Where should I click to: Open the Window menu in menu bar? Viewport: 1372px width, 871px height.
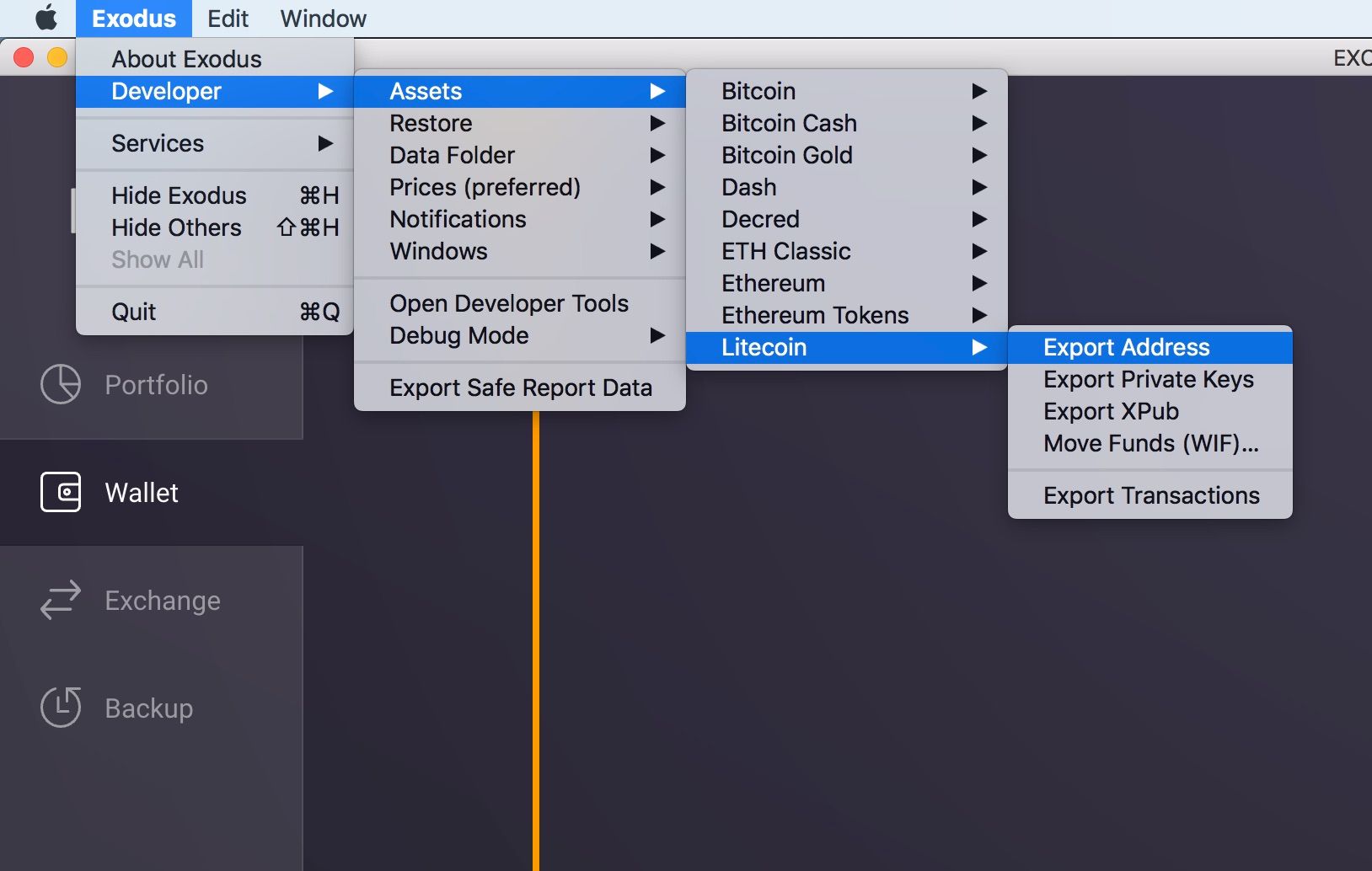pyautogui.click(x=323, y=18)
